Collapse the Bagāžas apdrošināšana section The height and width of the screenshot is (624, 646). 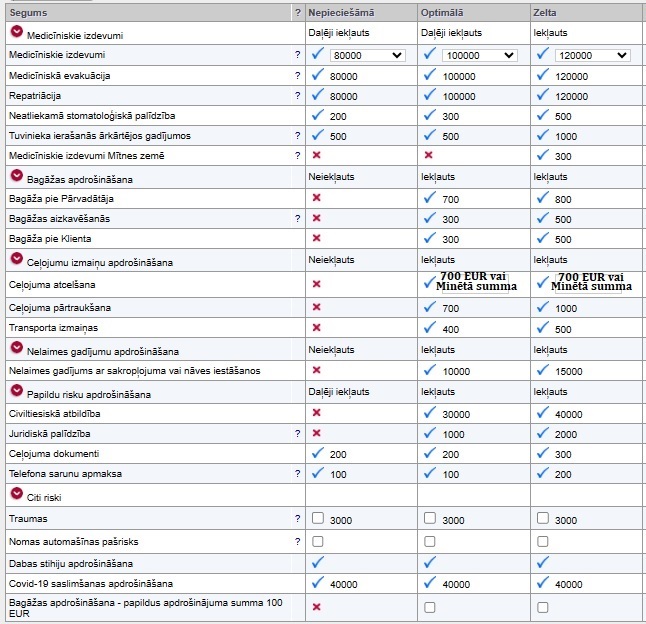pyautogui.click(x=16, y=177)
